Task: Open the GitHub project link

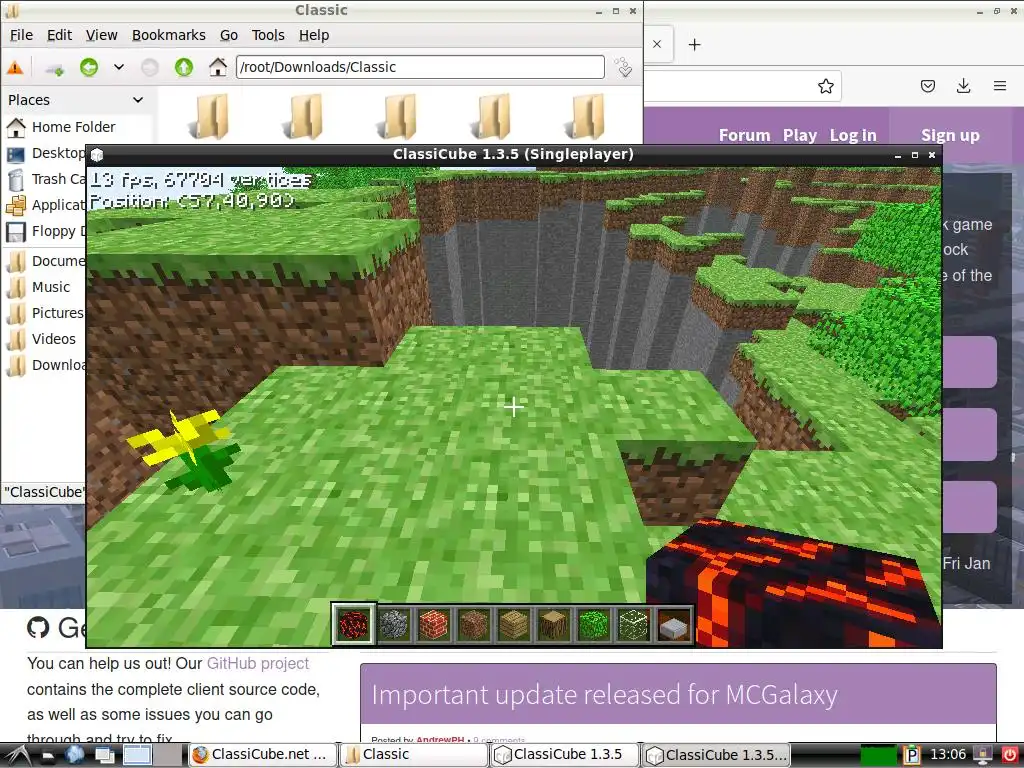Action: click(x=258, y=664)
